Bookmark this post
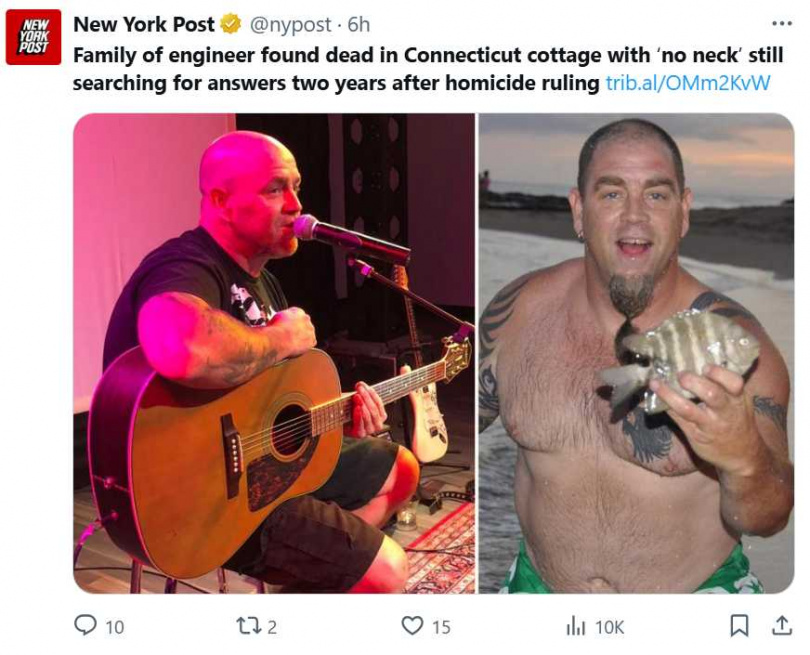Viewport: 810px width, 655px height. (x=739, y=626)
